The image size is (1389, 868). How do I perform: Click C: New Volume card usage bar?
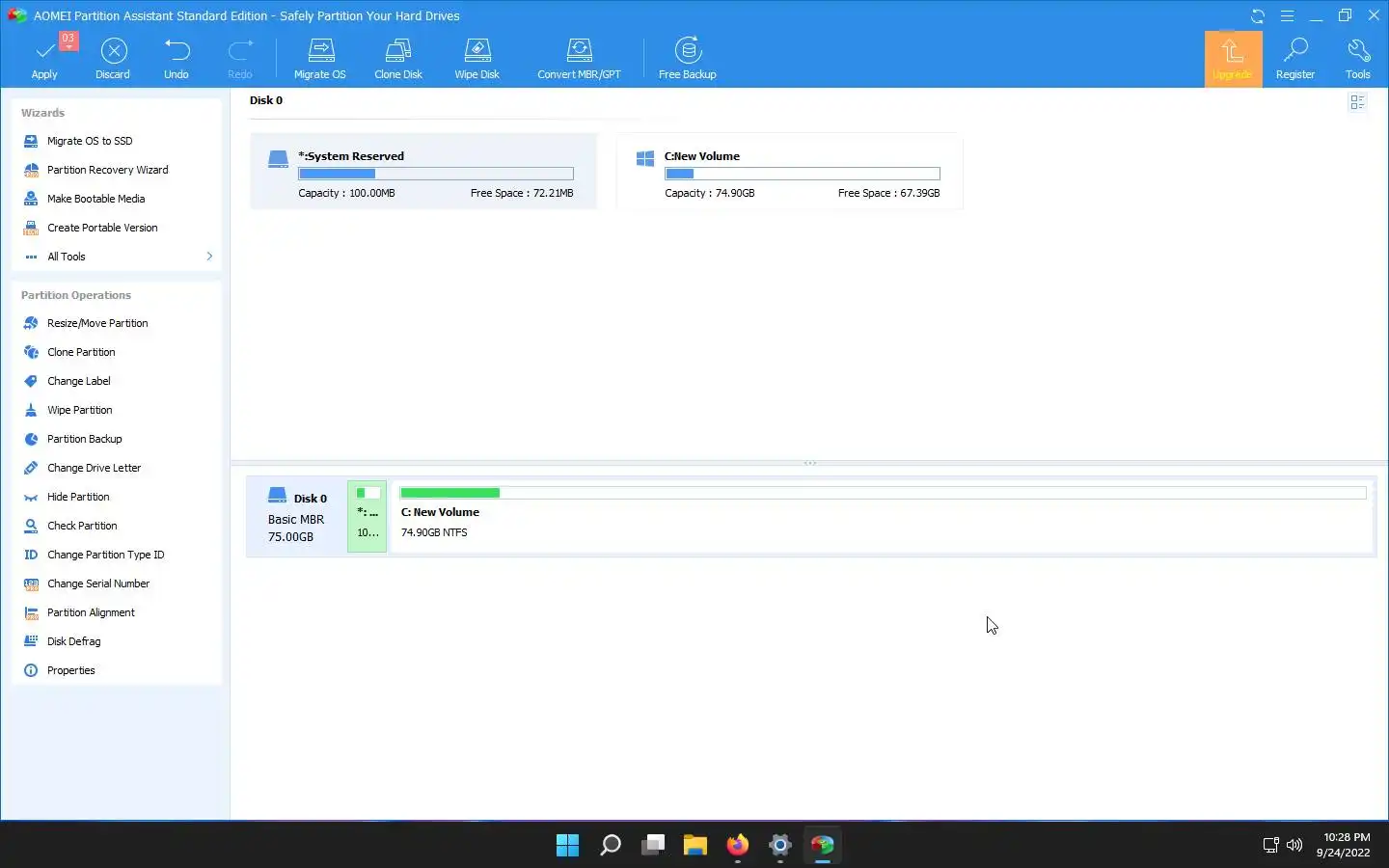coord(803,174)
